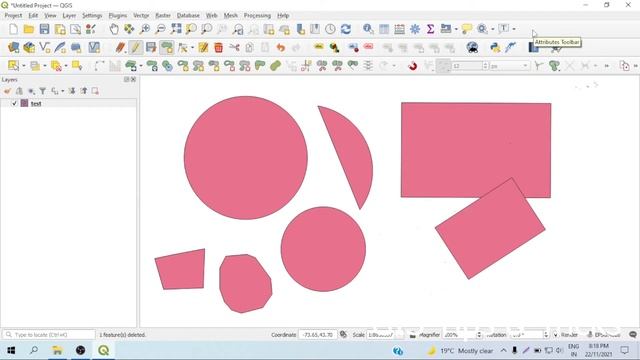Open the temporal controller clock icon

(330, 29)
